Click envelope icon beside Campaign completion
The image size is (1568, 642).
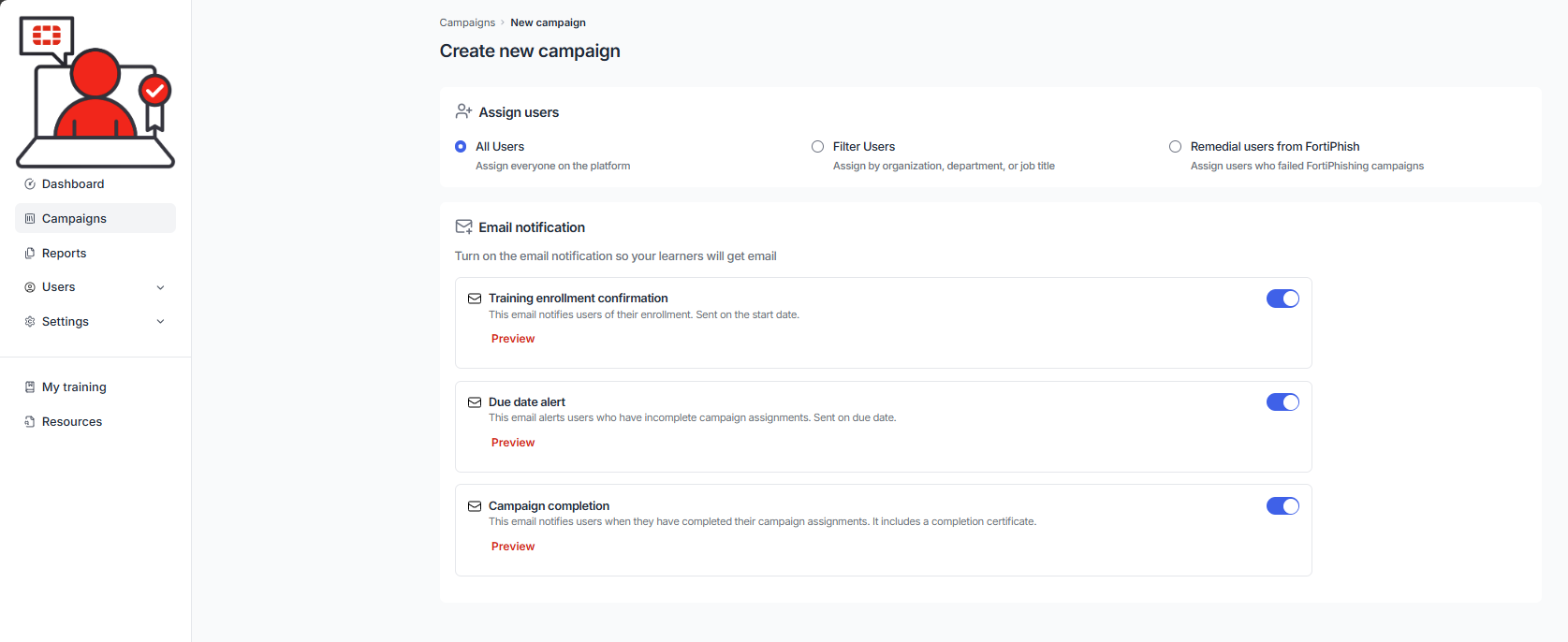pos(475,506)
